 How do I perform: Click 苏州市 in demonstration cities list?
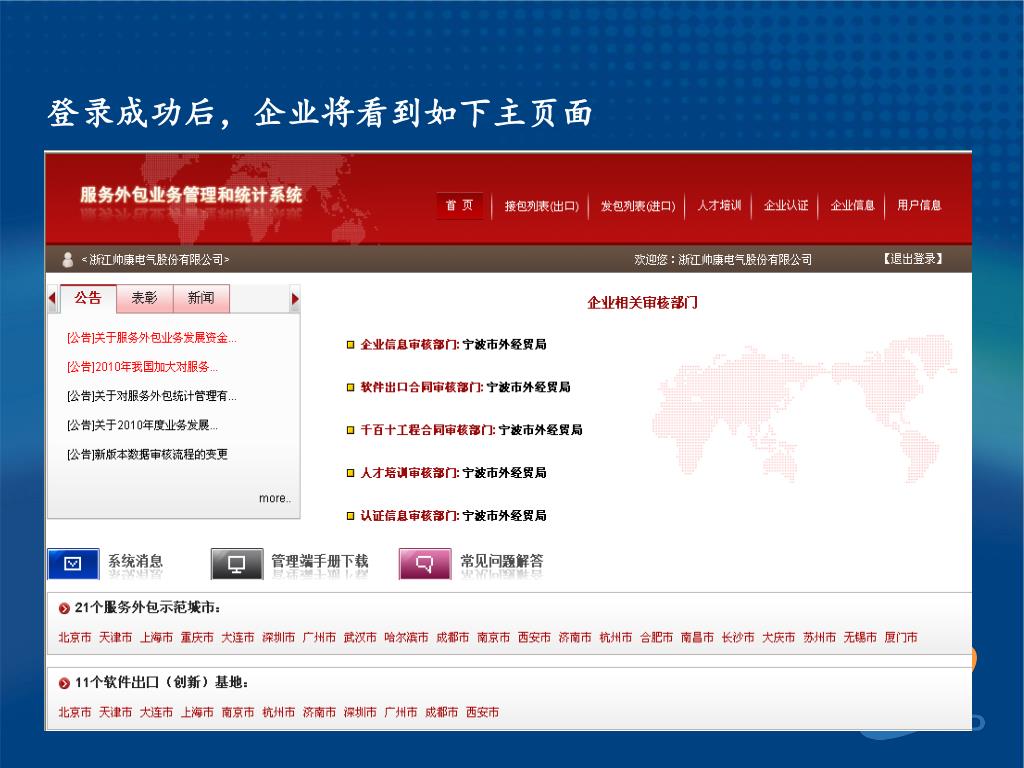(x=820, y=637)
